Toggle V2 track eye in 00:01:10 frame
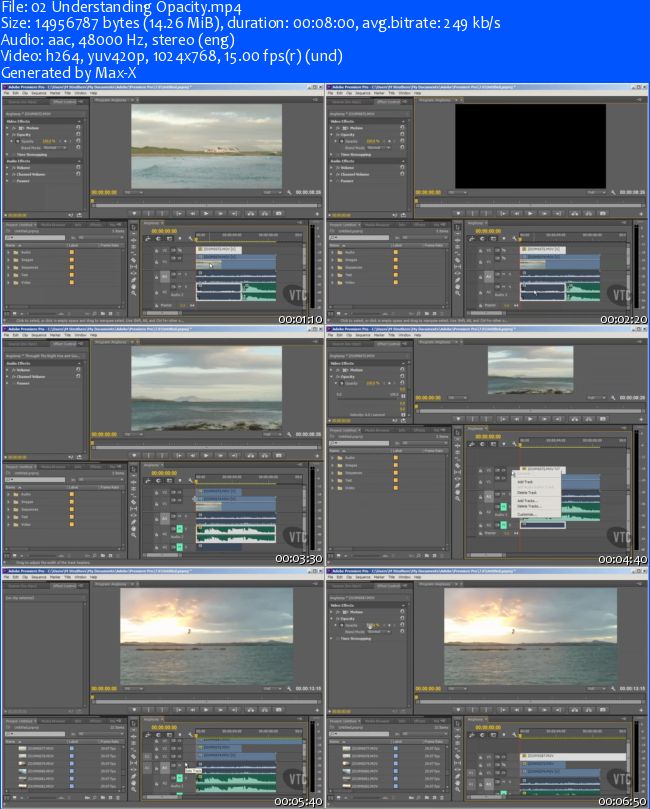Screen dimensions: 650x809 tap(173, 251)
